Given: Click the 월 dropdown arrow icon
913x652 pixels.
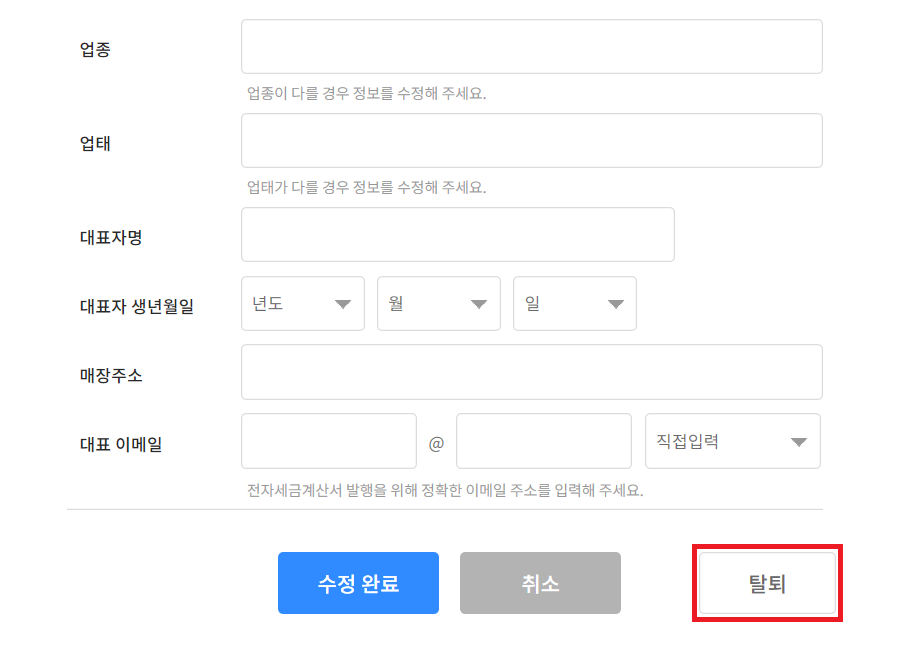Looking at the screenshot, I should pyautogui.click(x=479, y=304).
